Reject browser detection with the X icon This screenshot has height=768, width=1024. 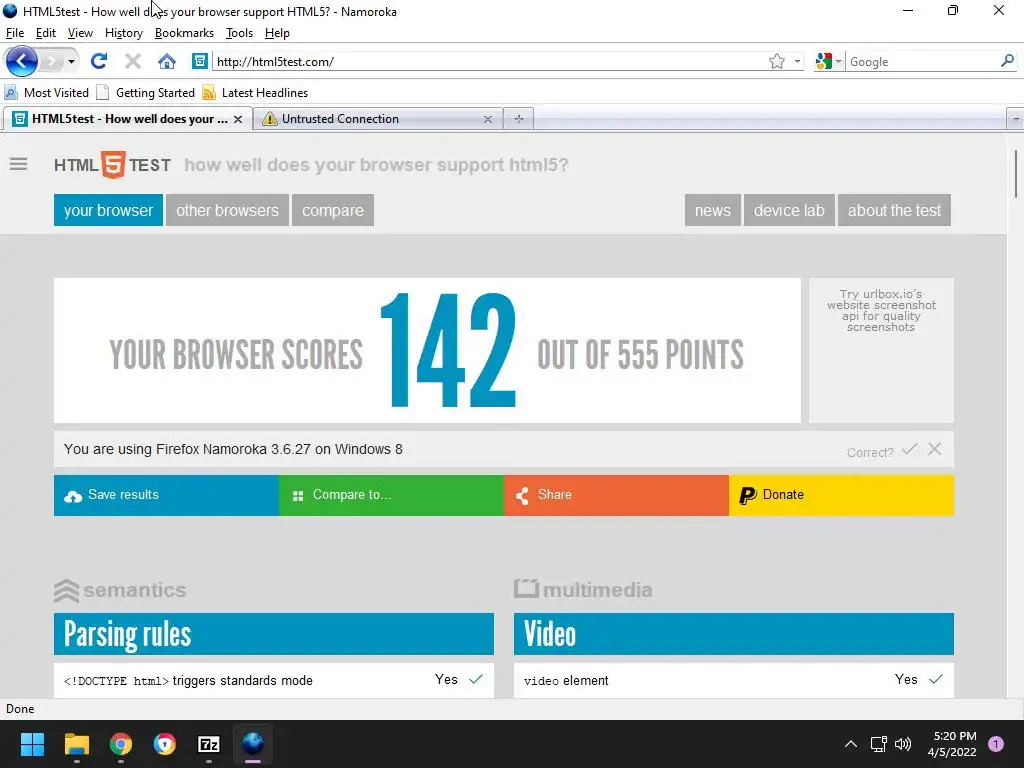click(935, 449)
